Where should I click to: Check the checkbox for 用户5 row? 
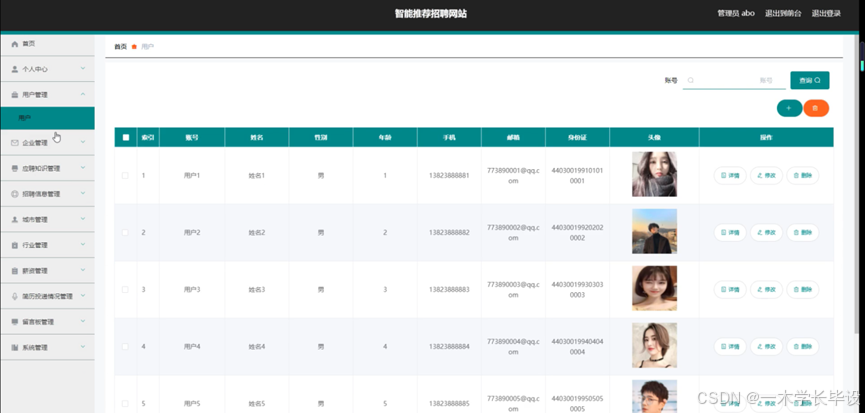tap(125, 404)
